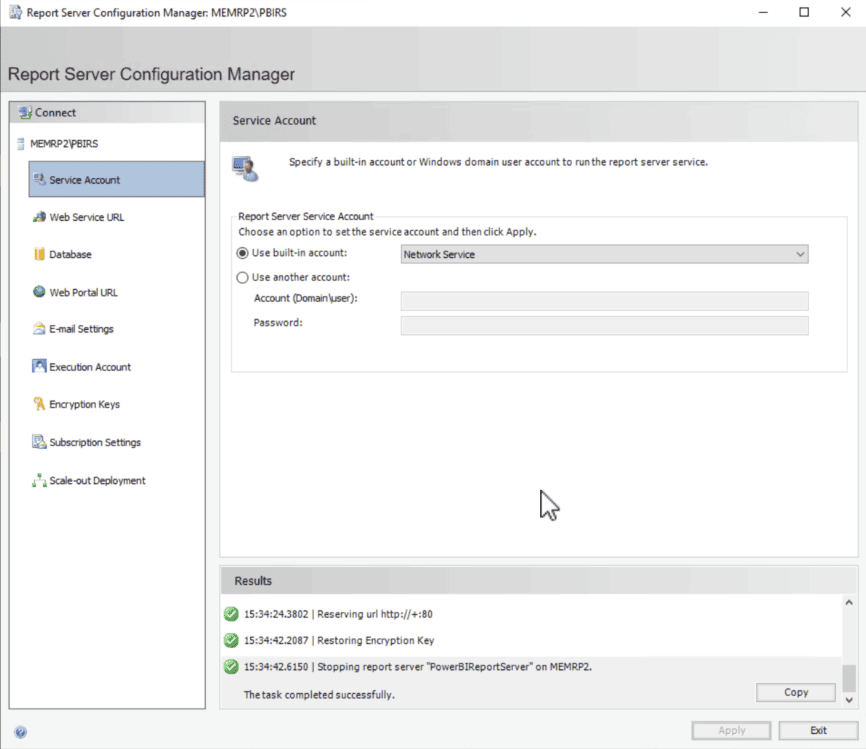The width and height of the screenshot is (866, 749).
Task: Select the MEMRP2\PBIRS server node
Action: tap(64, 144)
